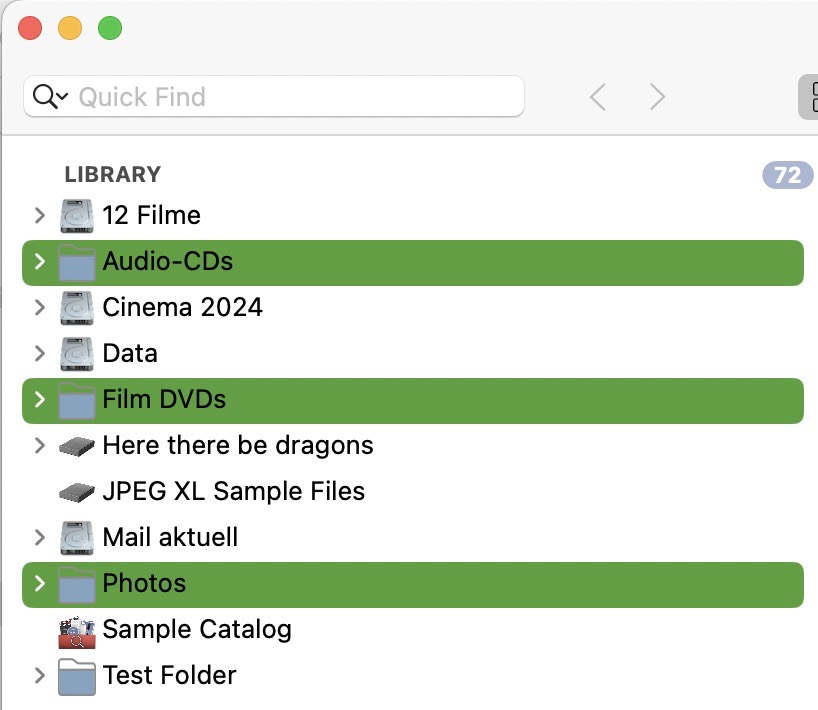Viewport: 818px width, 710px height.
Task: Click the 72 item count badge
Action: (786, 174)
